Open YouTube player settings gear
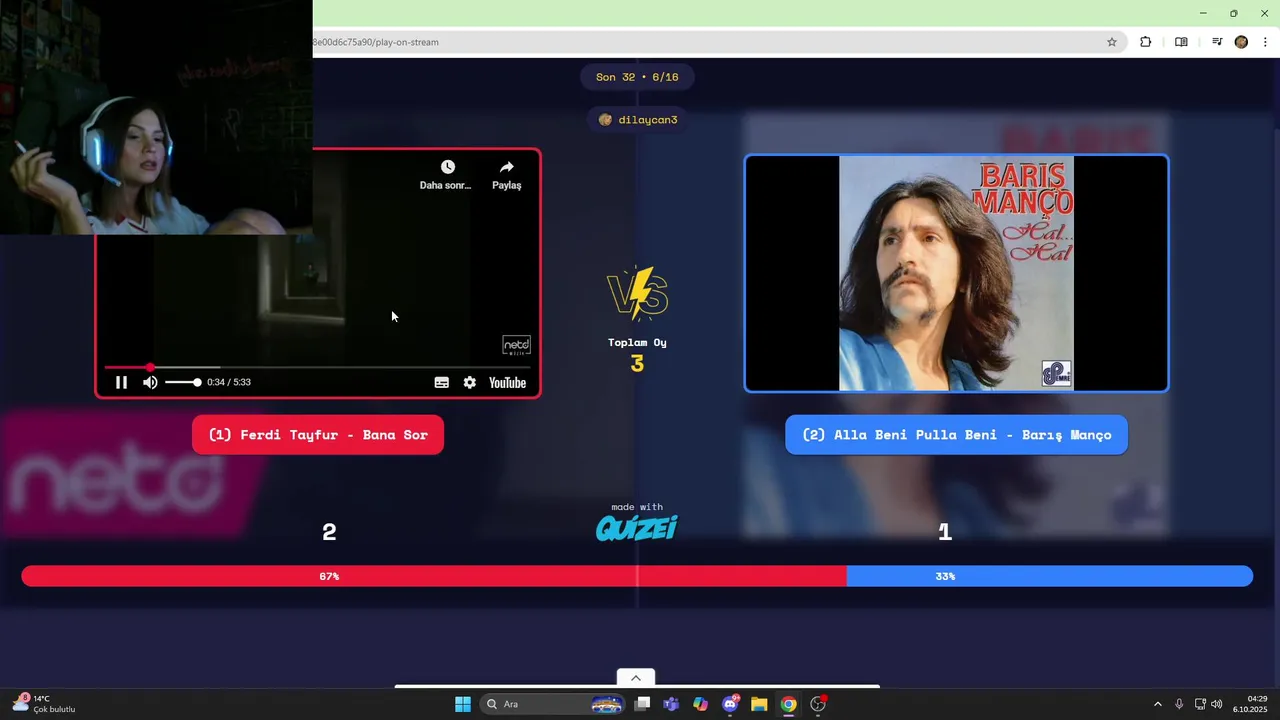This screenshot has width=1280, height=720. tap(470, 382)
